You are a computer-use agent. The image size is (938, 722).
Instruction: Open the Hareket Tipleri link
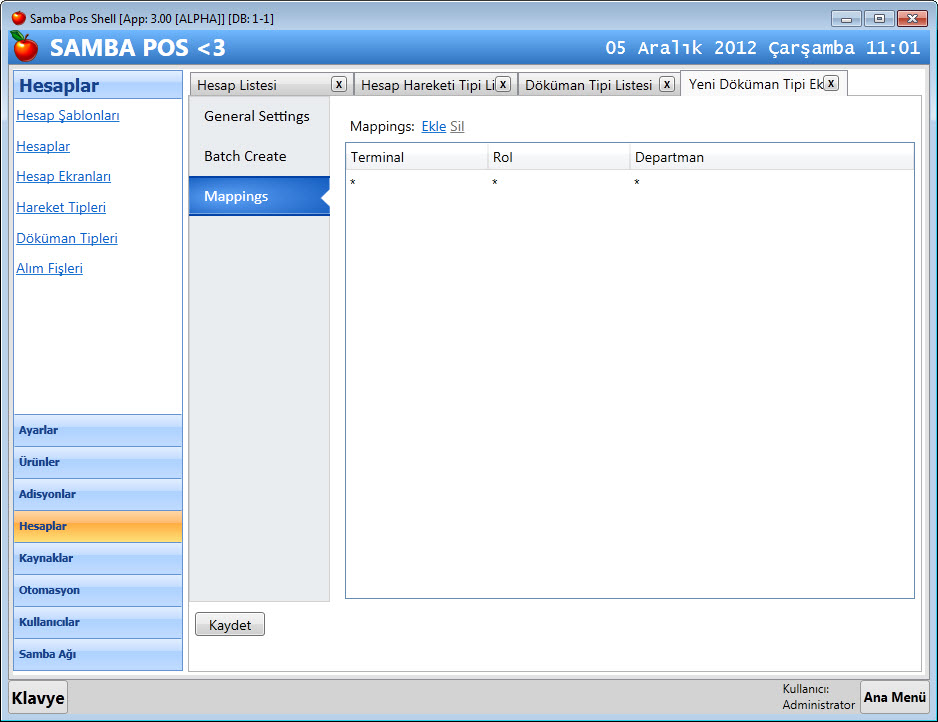pyautogui.click(x=61, y=208)
